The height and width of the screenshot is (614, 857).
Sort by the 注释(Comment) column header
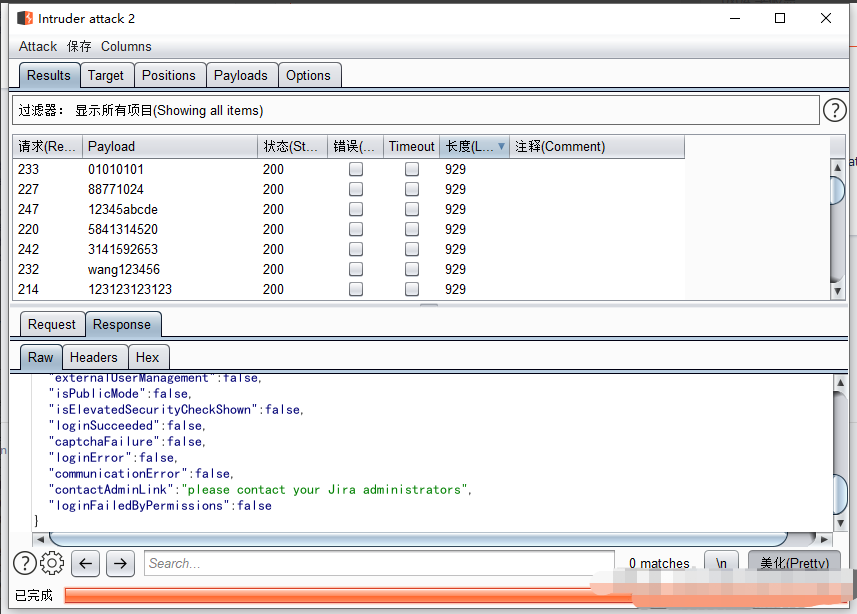[x=597, y=147]
